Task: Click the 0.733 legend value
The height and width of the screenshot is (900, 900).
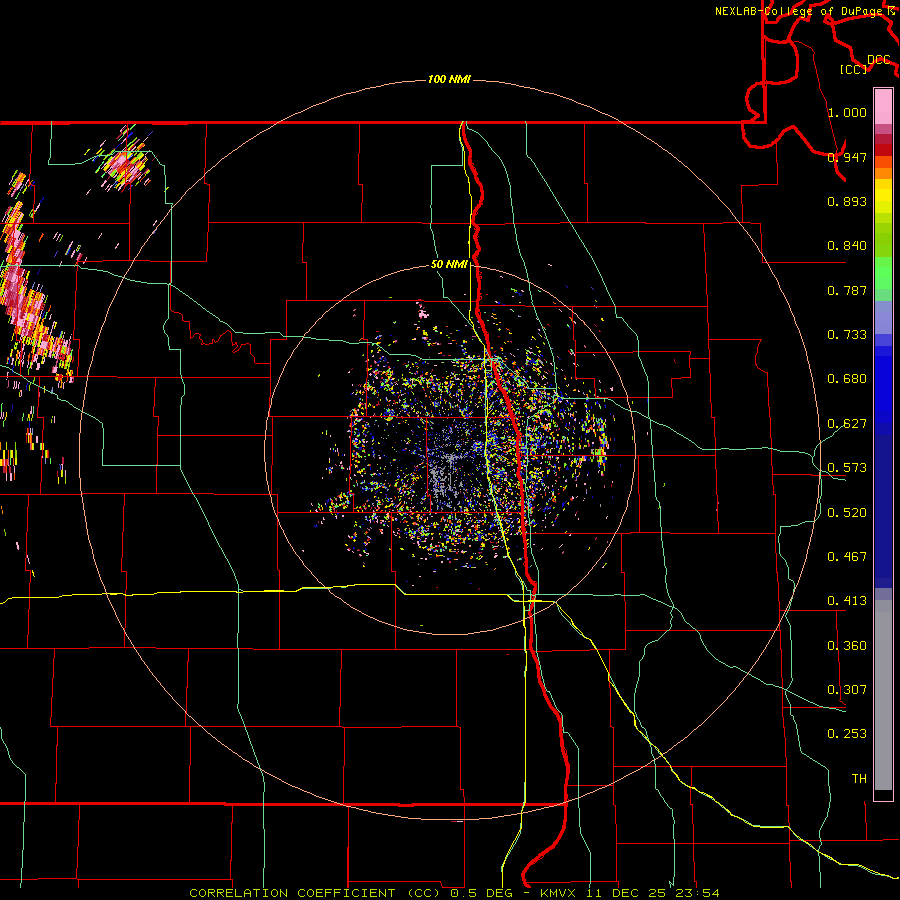Action: pos(847,334)
